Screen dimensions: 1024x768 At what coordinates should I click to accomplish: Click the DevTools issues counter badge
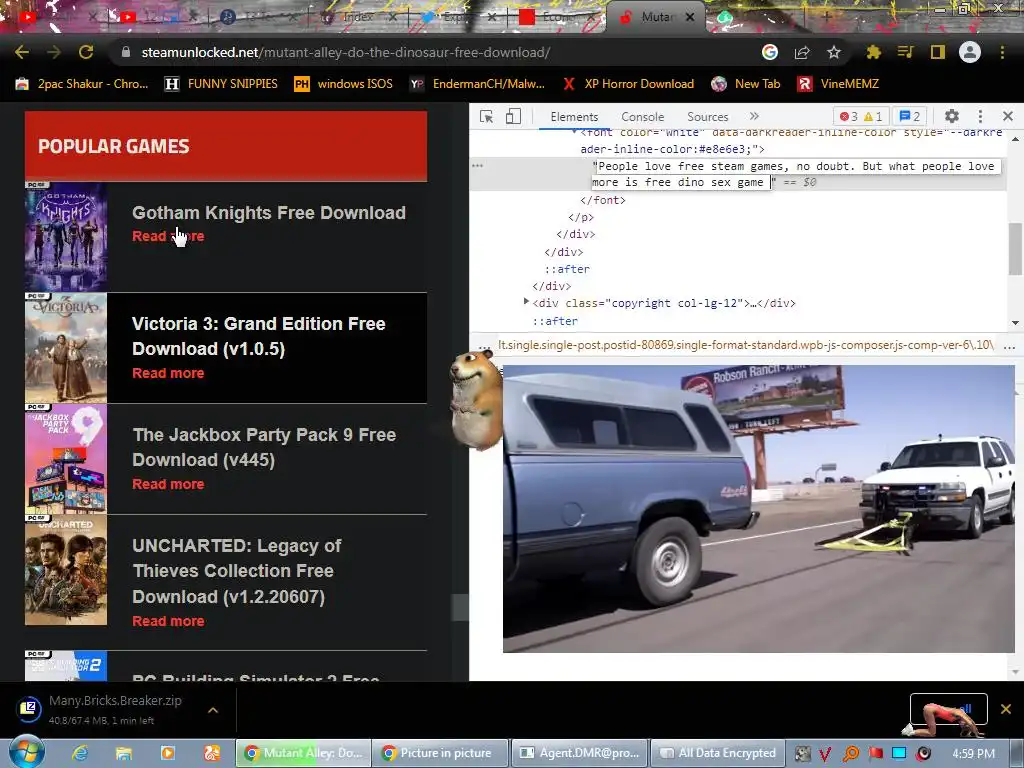910,116
